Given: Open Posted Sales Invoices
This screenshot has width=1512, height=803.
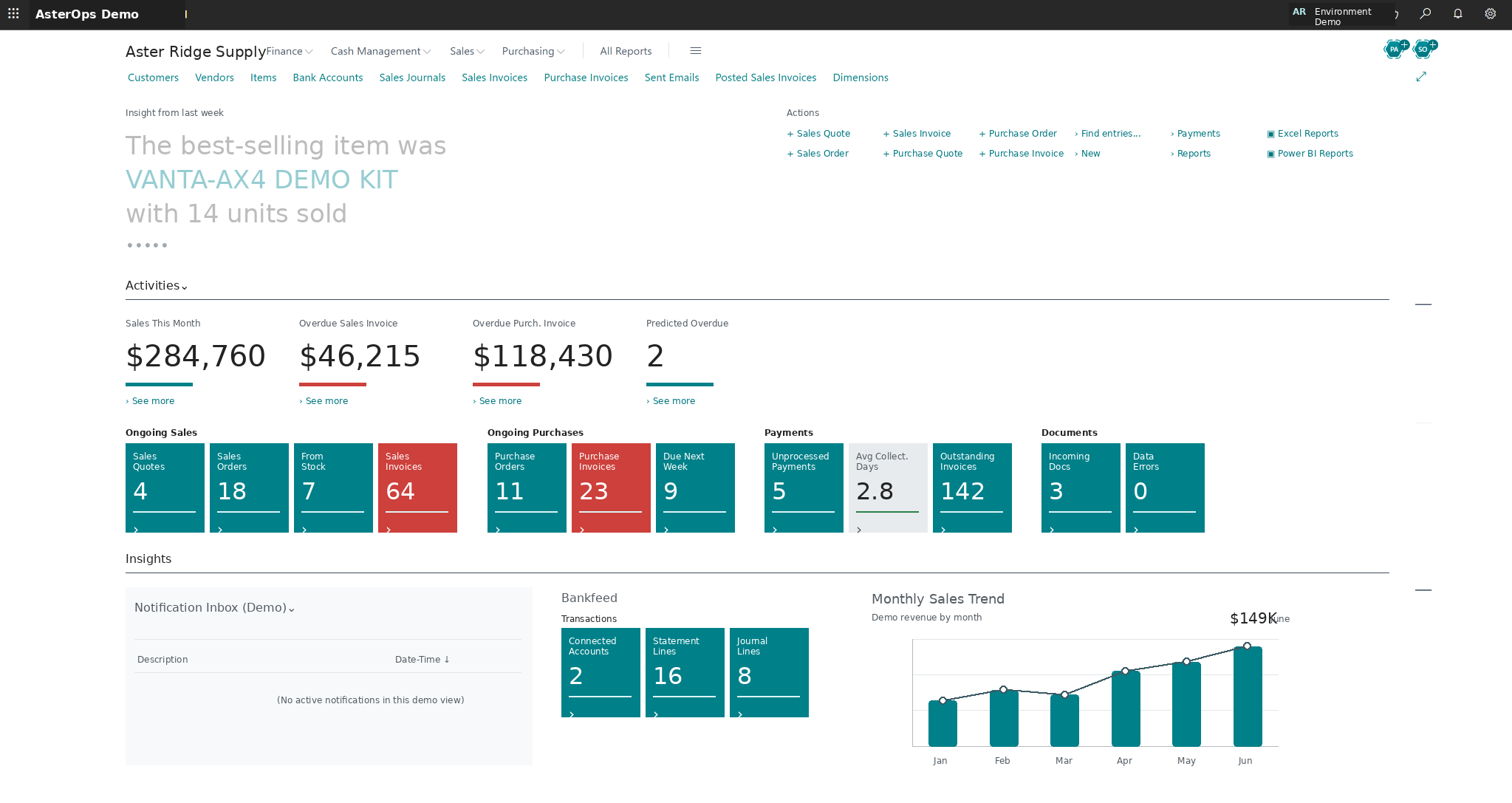Looking at the screenshot, I should click(766, 78).
